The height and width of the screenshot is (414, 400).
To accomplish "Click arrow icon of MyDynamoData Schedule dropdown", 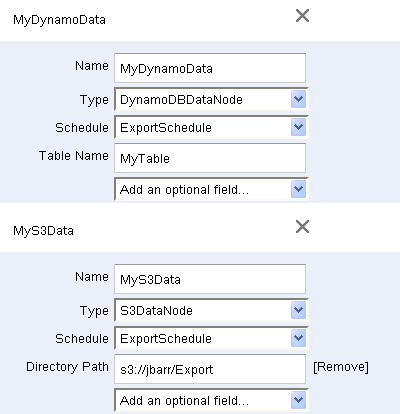I will (x=298, y=127).
